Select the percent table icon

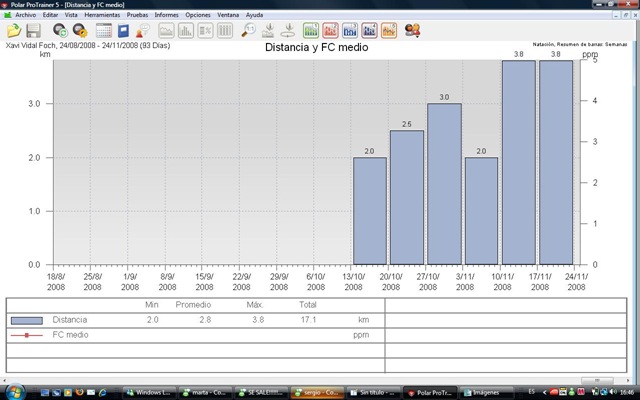(205, 31)
